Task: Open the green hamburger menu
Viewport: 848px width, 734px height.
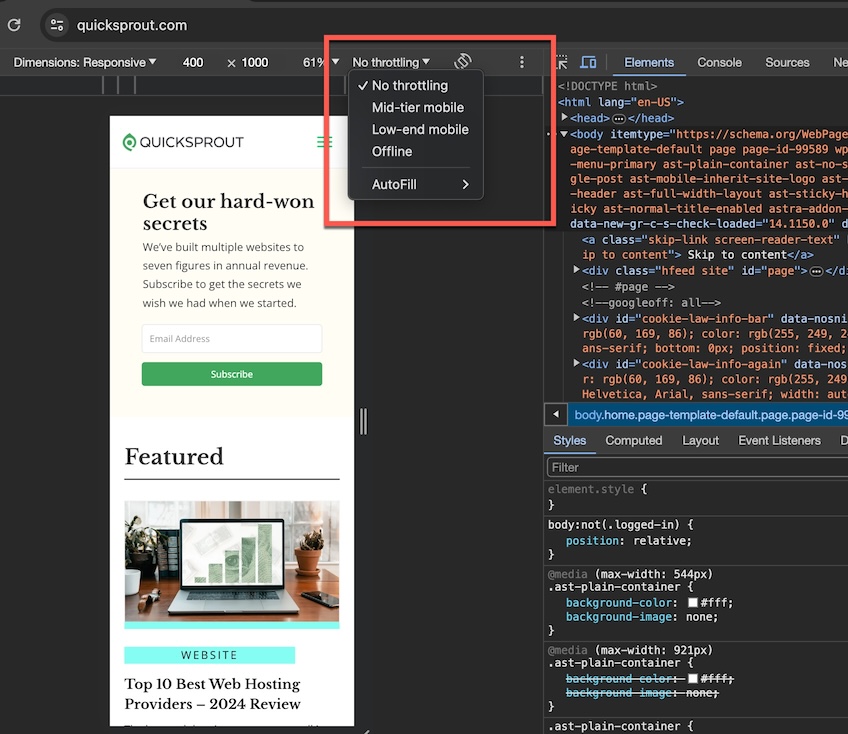Action: point(324,142)
